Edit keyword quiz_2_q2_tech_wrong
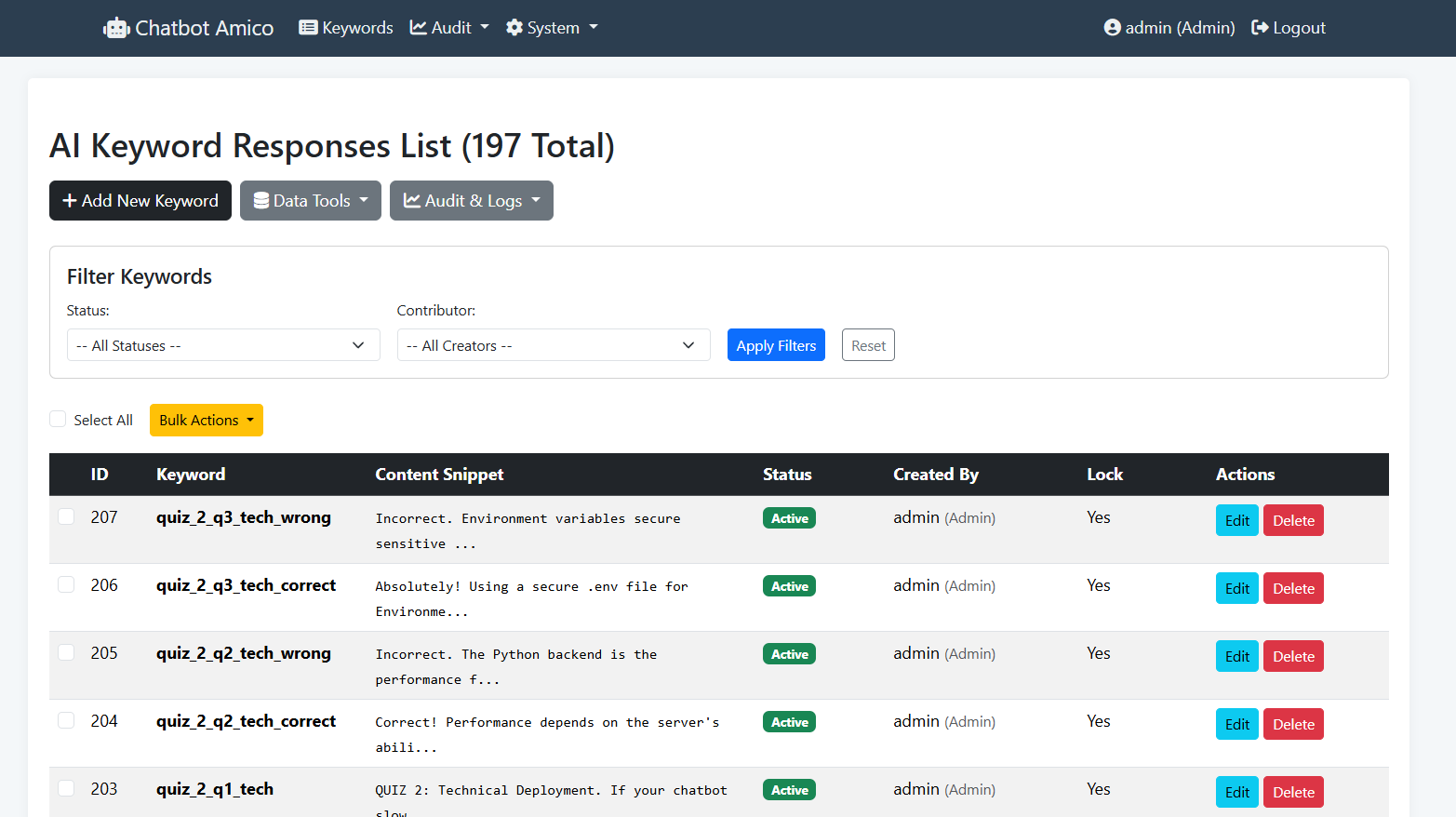 click(1237, 656)
